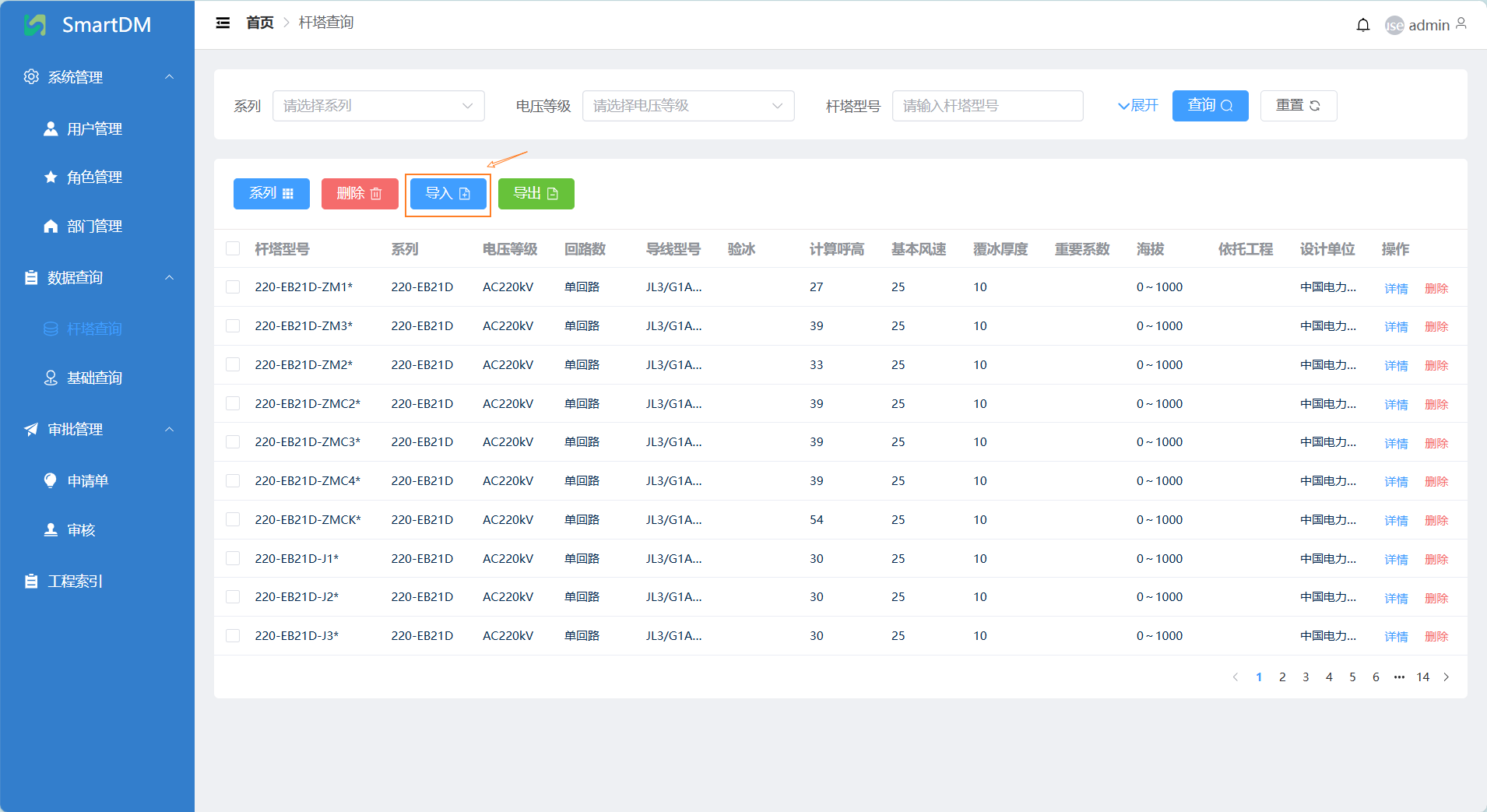Click the refresh icon in 重置 button
This screenshot has width=1487, height=812.
[1315, 106]
